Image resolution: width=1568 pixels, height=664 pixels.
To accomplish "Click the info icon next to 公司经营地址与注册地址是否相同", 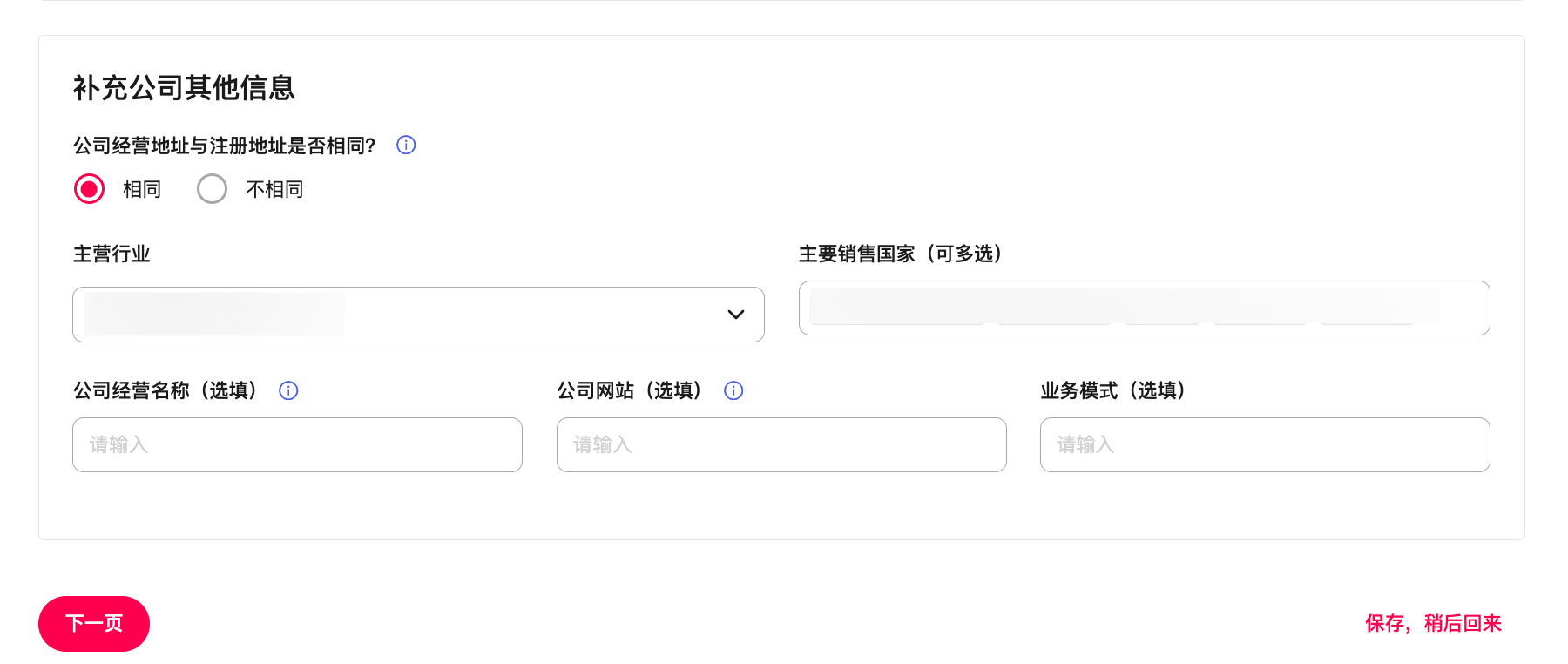I will tap(405, 146).
